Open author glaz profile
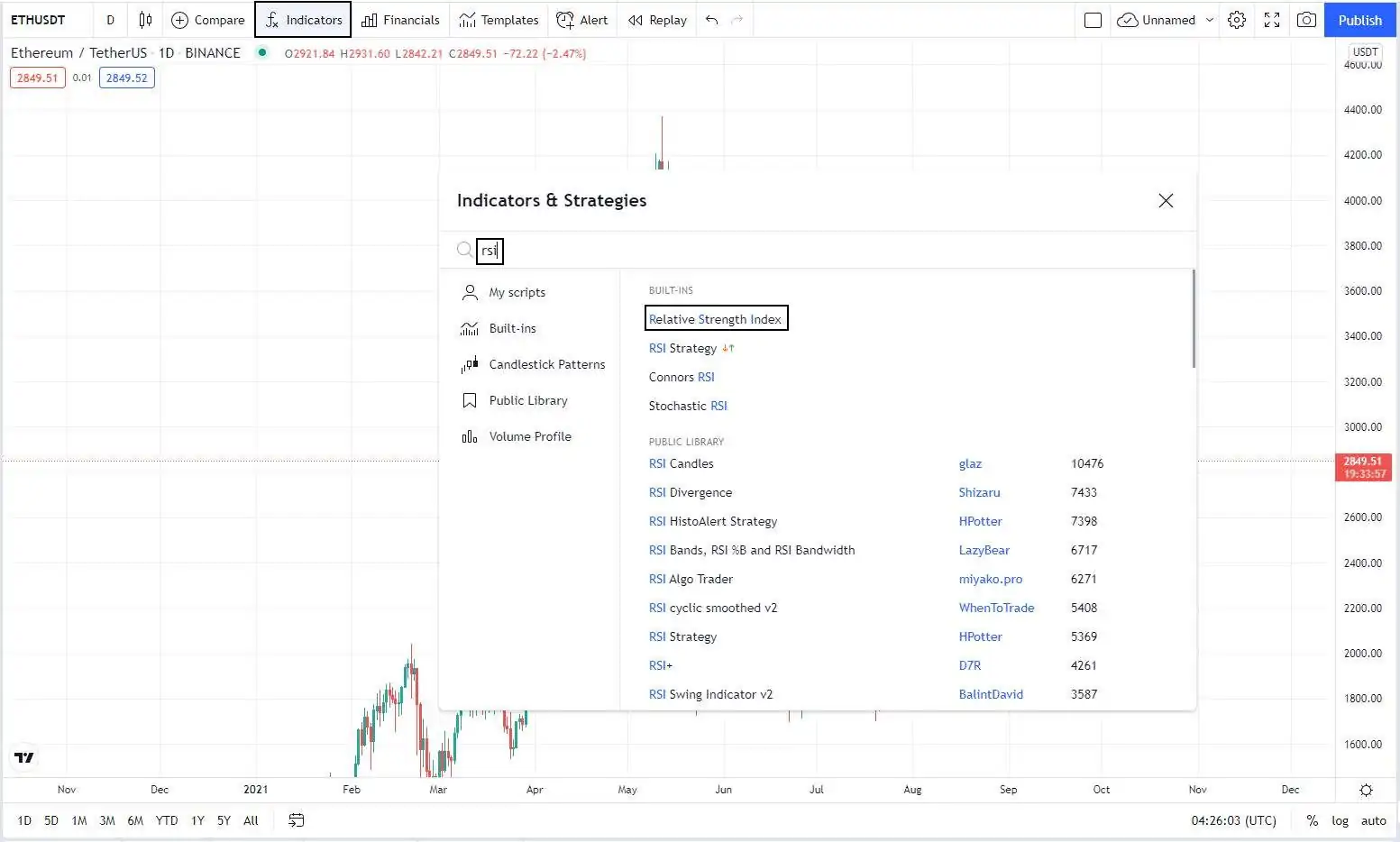 tap(970, 463)
